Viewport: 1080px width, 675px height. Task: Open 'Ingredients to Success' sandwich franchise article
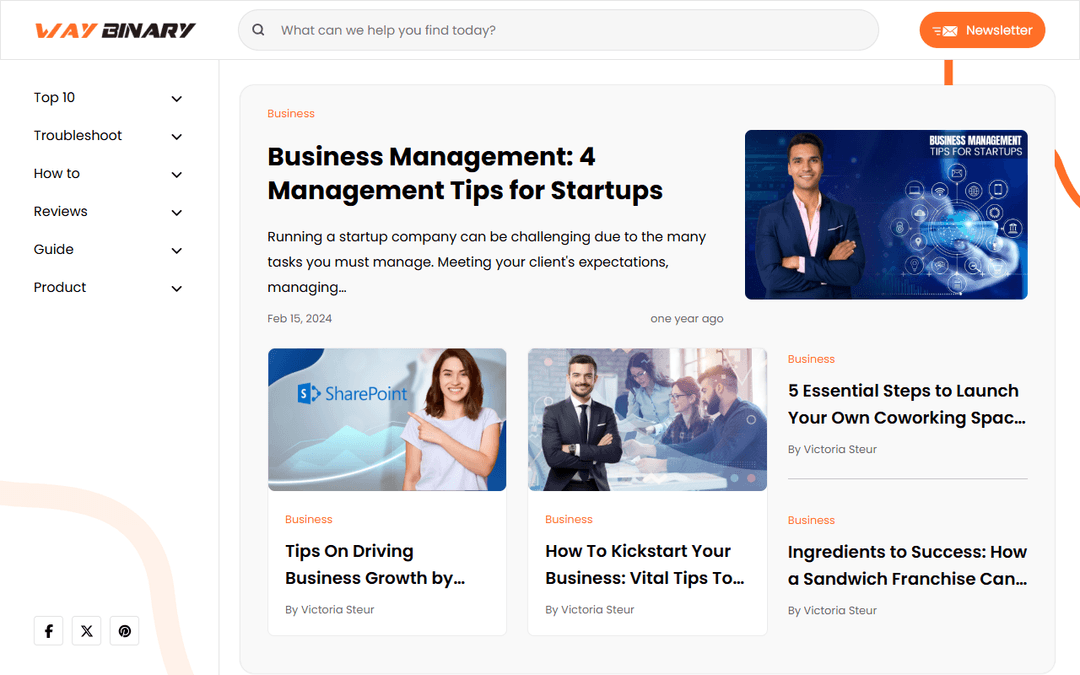pos(907,565)
